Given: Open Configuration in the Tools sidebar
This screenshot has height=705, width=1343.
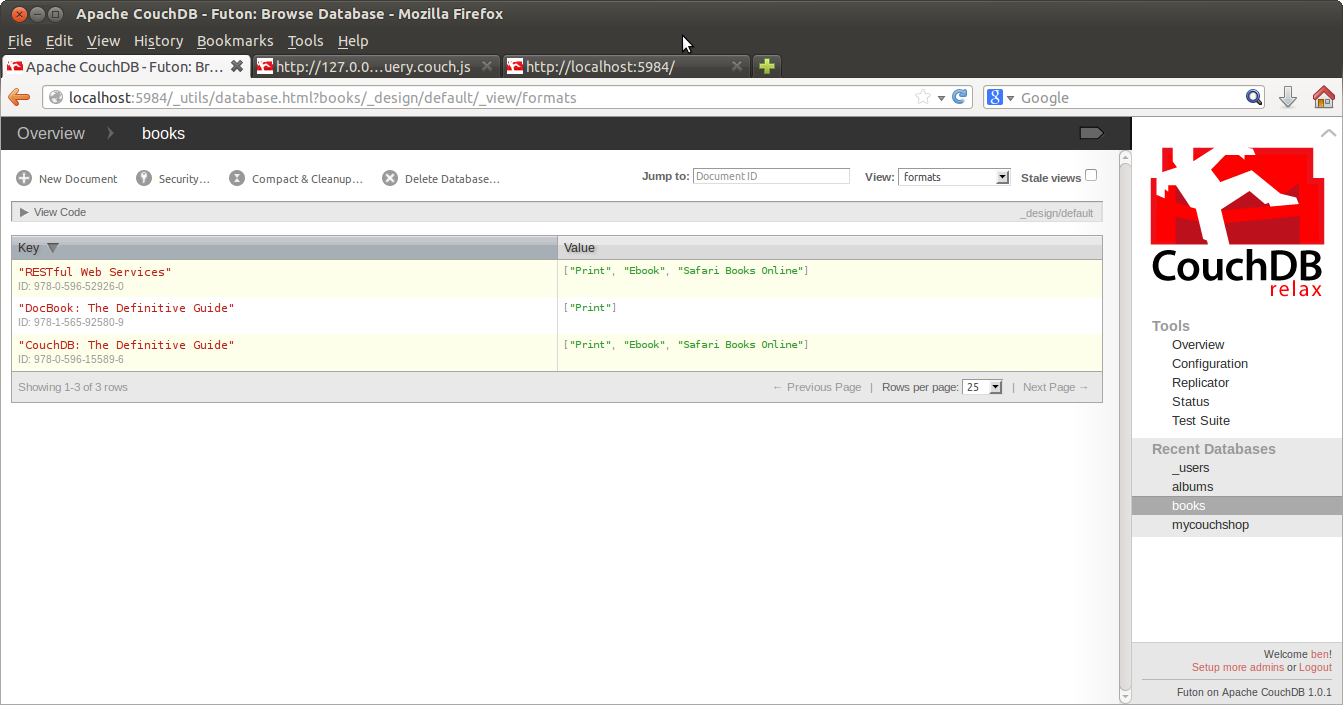Looking at the screenshot, I should click(1210, 364).
